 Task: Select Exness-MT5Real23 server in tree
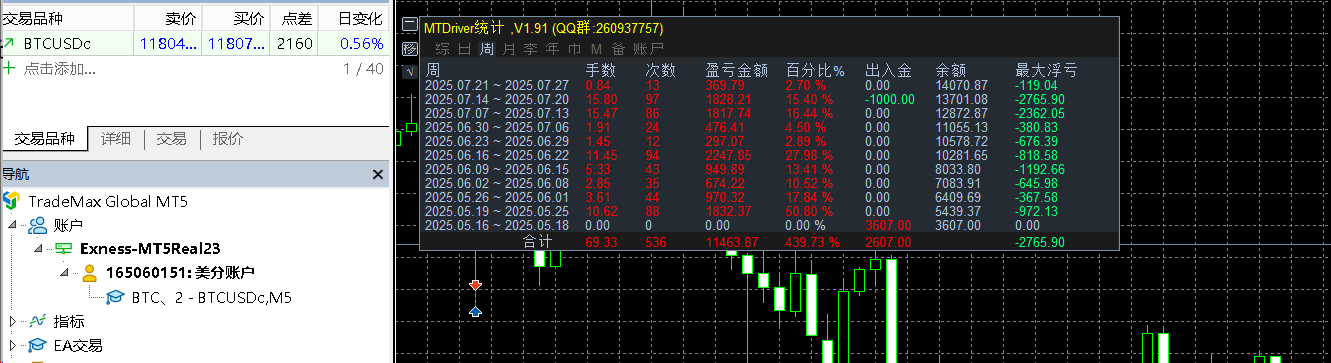click(150, 249)
